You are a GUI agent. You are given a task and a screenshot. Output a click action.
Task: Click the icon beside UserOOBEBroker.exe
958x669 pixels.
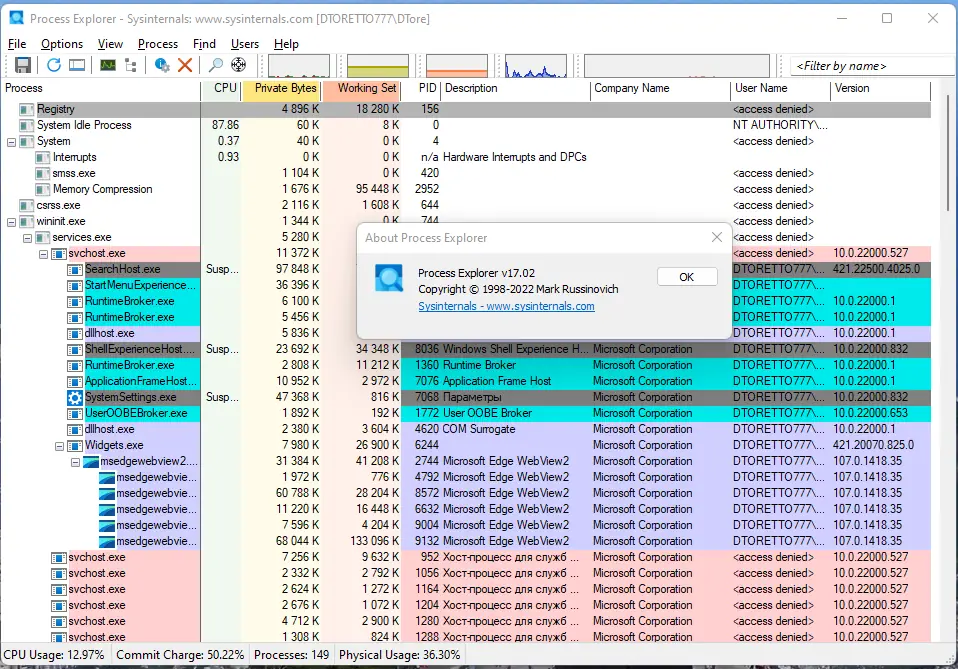pyautogui.click(x=75, y=414)
